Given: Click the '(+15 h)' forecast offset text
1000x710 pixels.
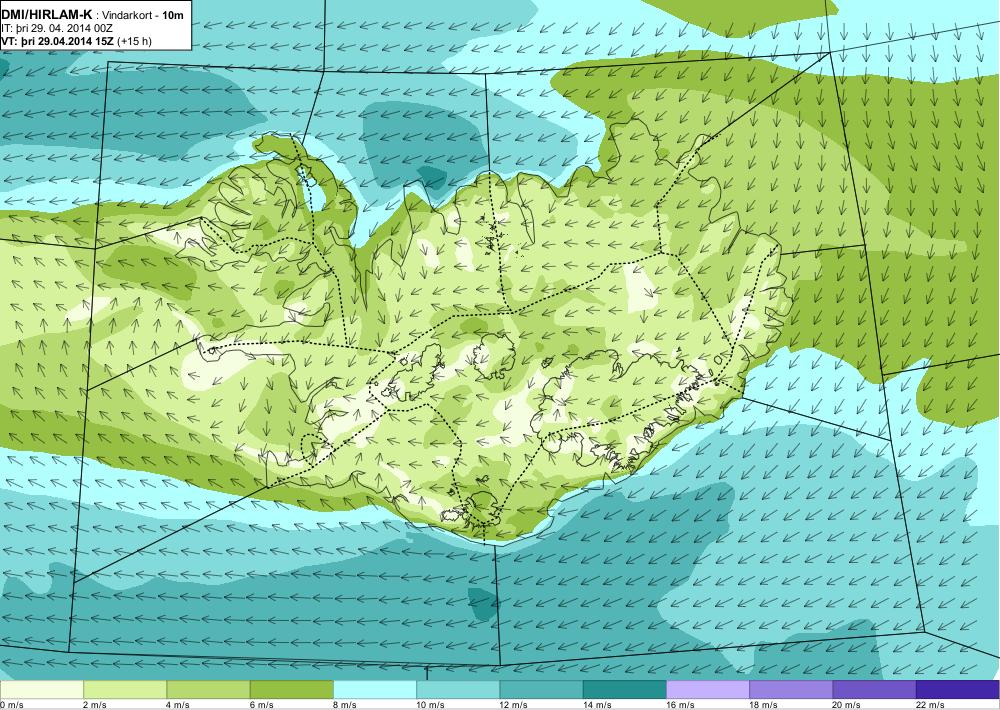Looking at the screenshot, I should pos(135,41).
